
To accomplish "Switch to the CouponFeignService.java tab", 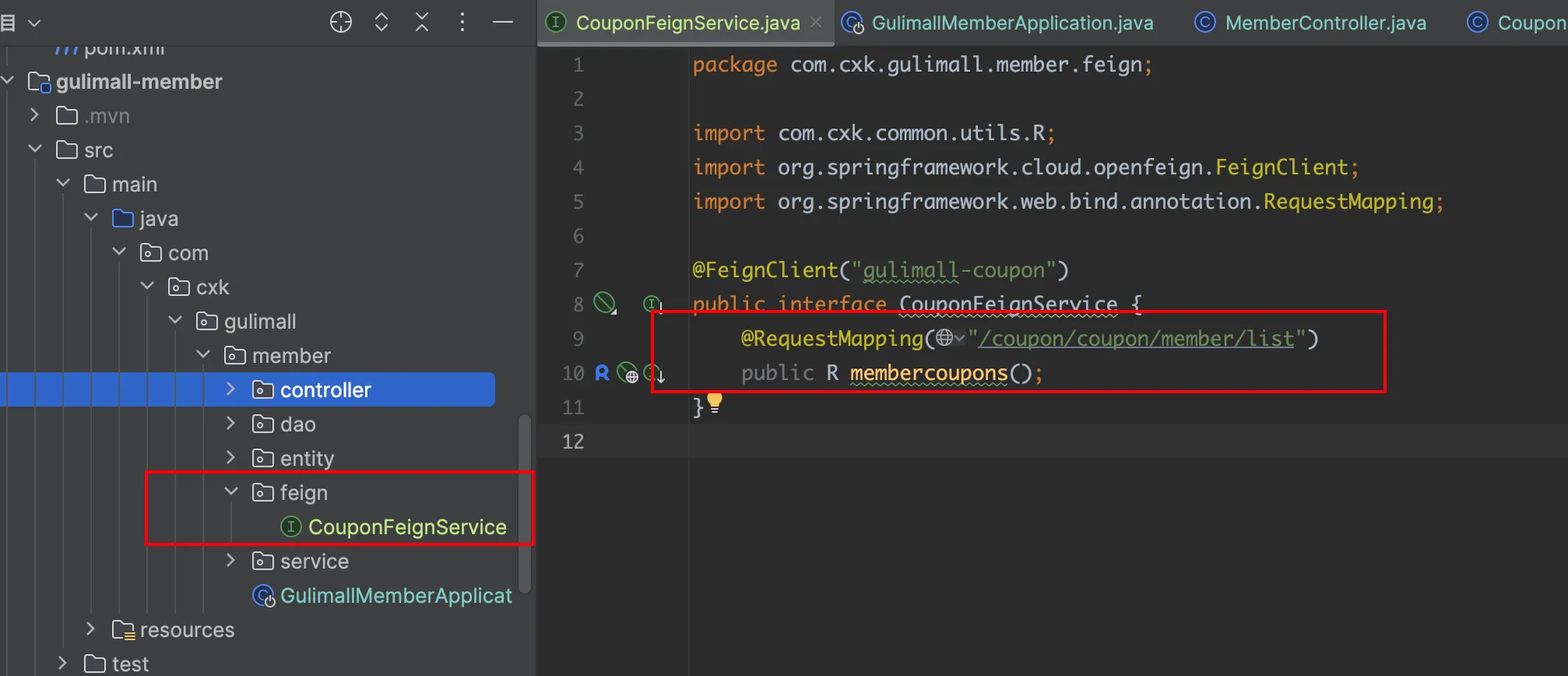I will pyautogui.click(x=687, y=23).
